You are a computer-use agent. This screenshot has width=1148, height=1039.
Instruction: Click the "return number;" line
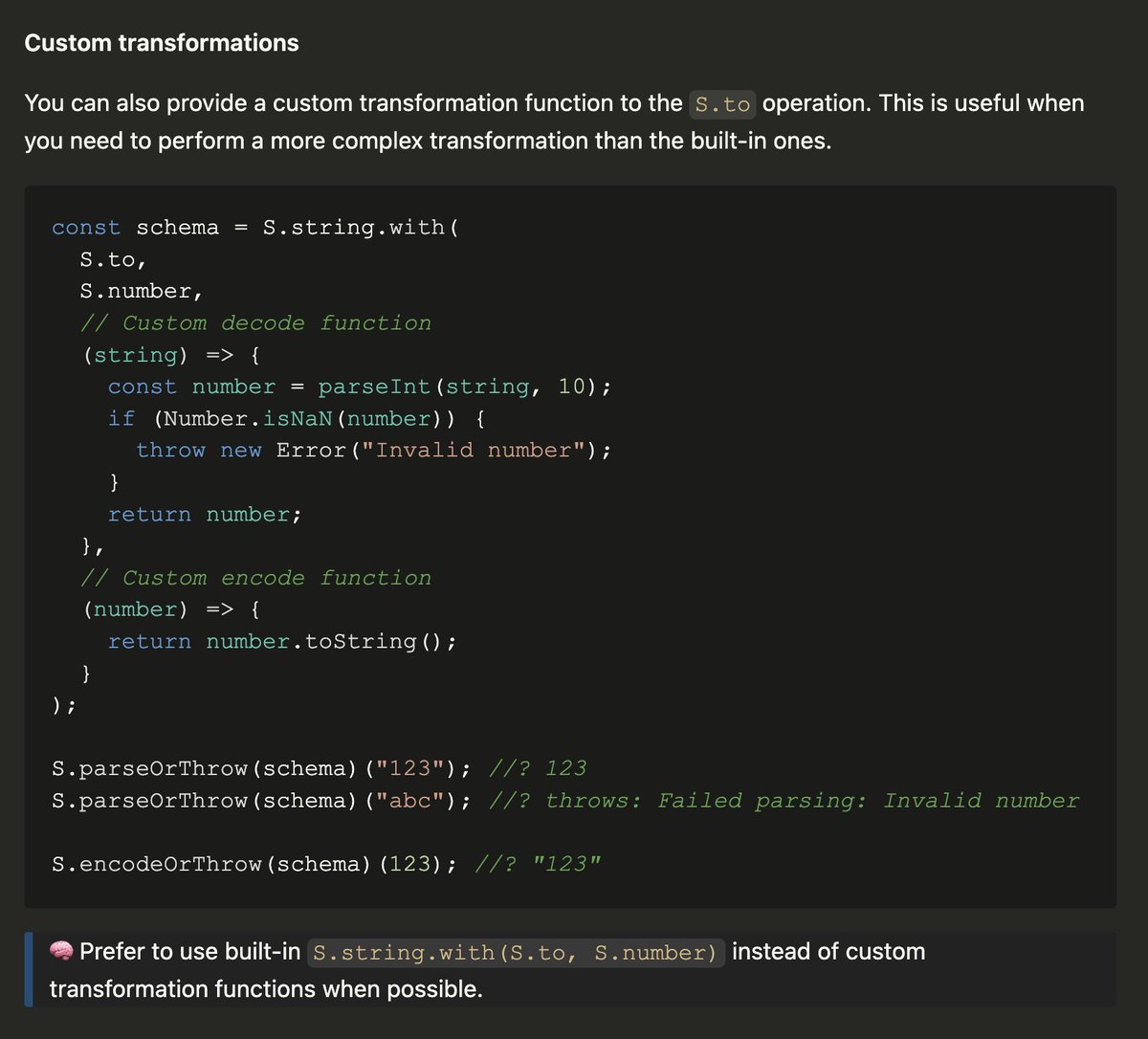tap(205, 515)
